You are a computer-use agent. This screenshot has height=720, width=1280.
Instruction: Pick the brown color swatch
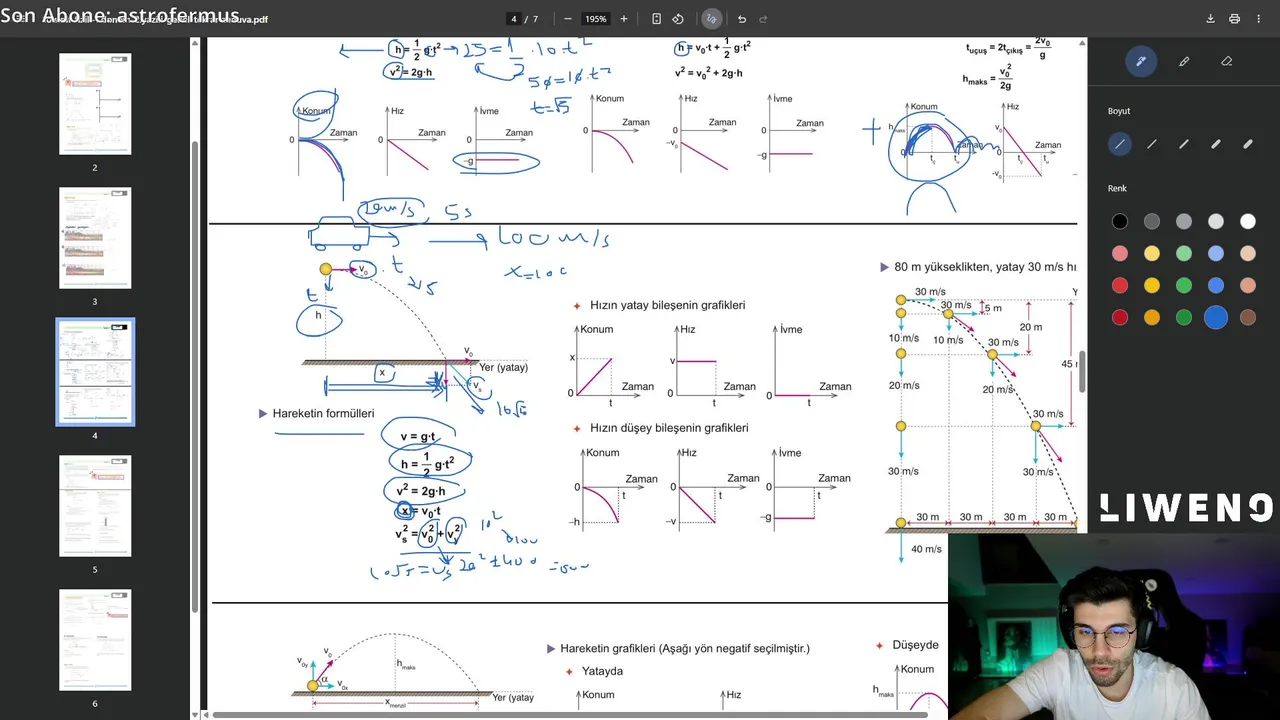tap(1248, 318)
